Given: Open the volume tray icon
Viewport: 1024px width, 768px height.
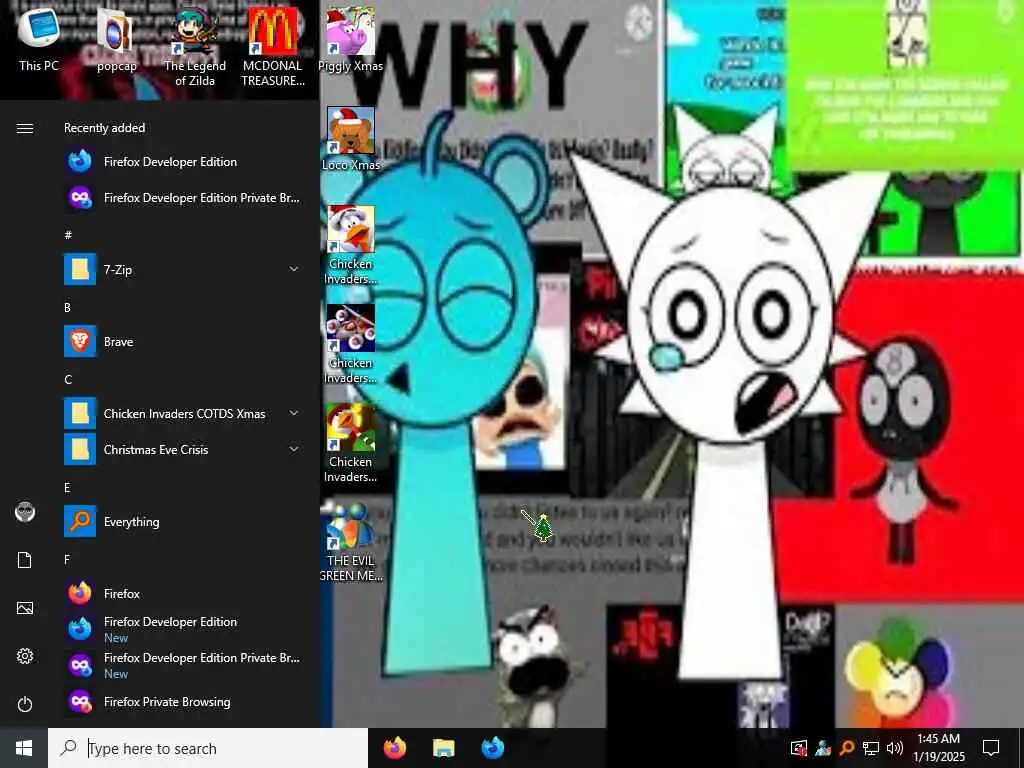Looking at the screenshot, I should 895,748.
